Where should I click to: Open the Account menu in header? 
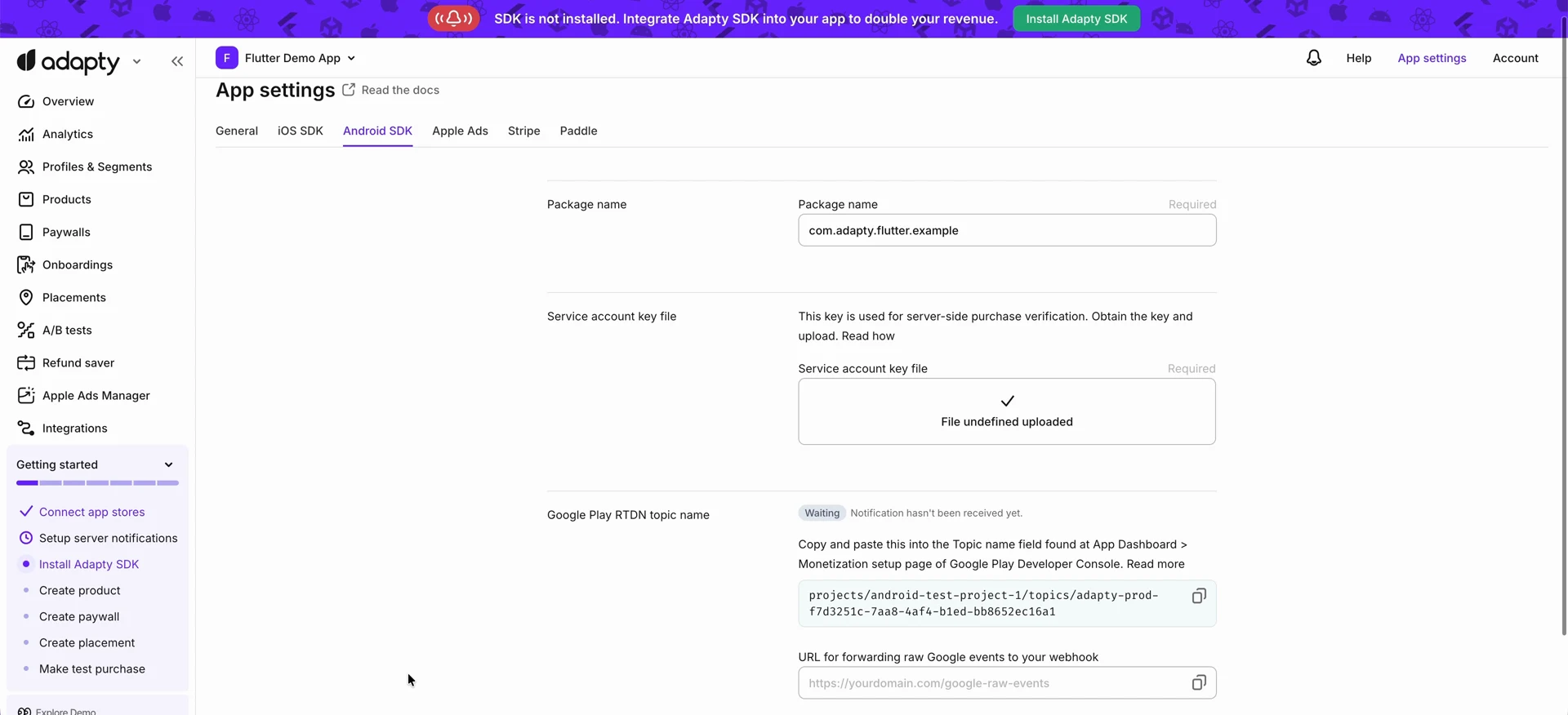point(1516,58)
